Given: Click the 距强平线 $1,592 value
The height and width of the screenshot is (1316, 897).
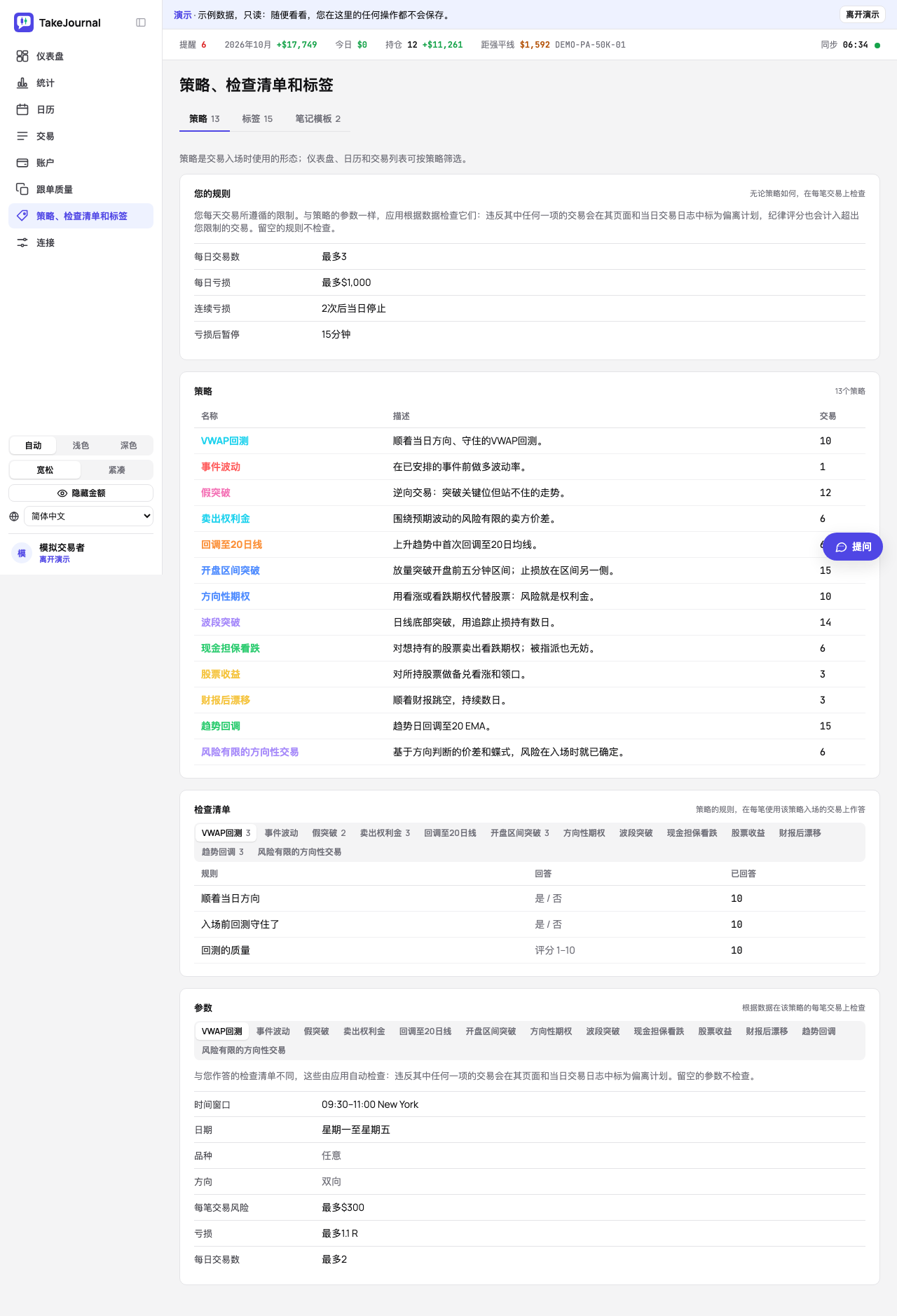Looking at the screenshot, I should (535, 45).
